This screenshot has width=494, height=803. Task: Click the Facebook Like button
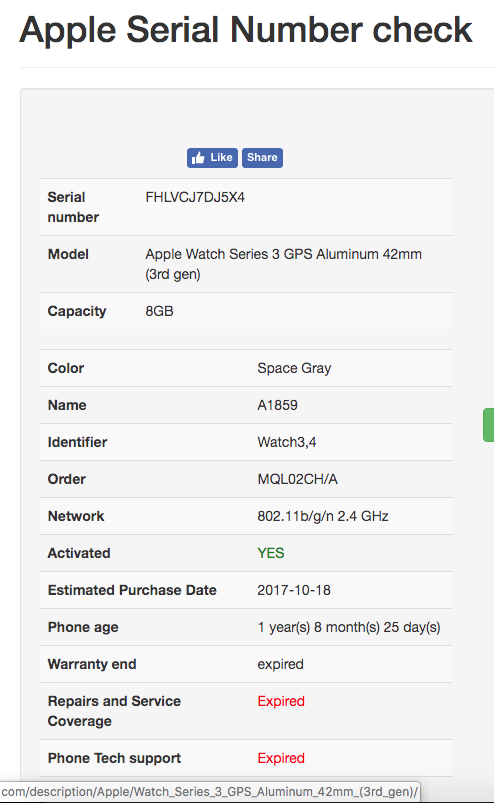pyautogui.click(x=212, y=158)
